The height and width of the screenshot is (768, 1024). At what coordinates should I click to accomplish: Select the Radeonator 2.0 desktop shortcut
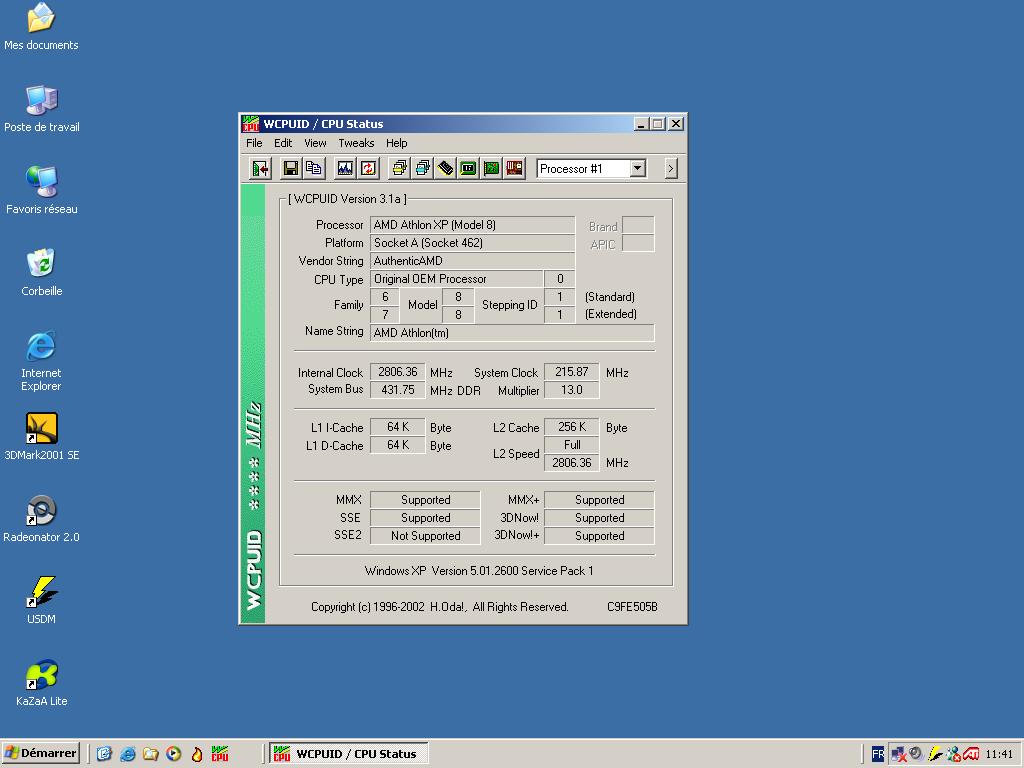coord(41,519)
